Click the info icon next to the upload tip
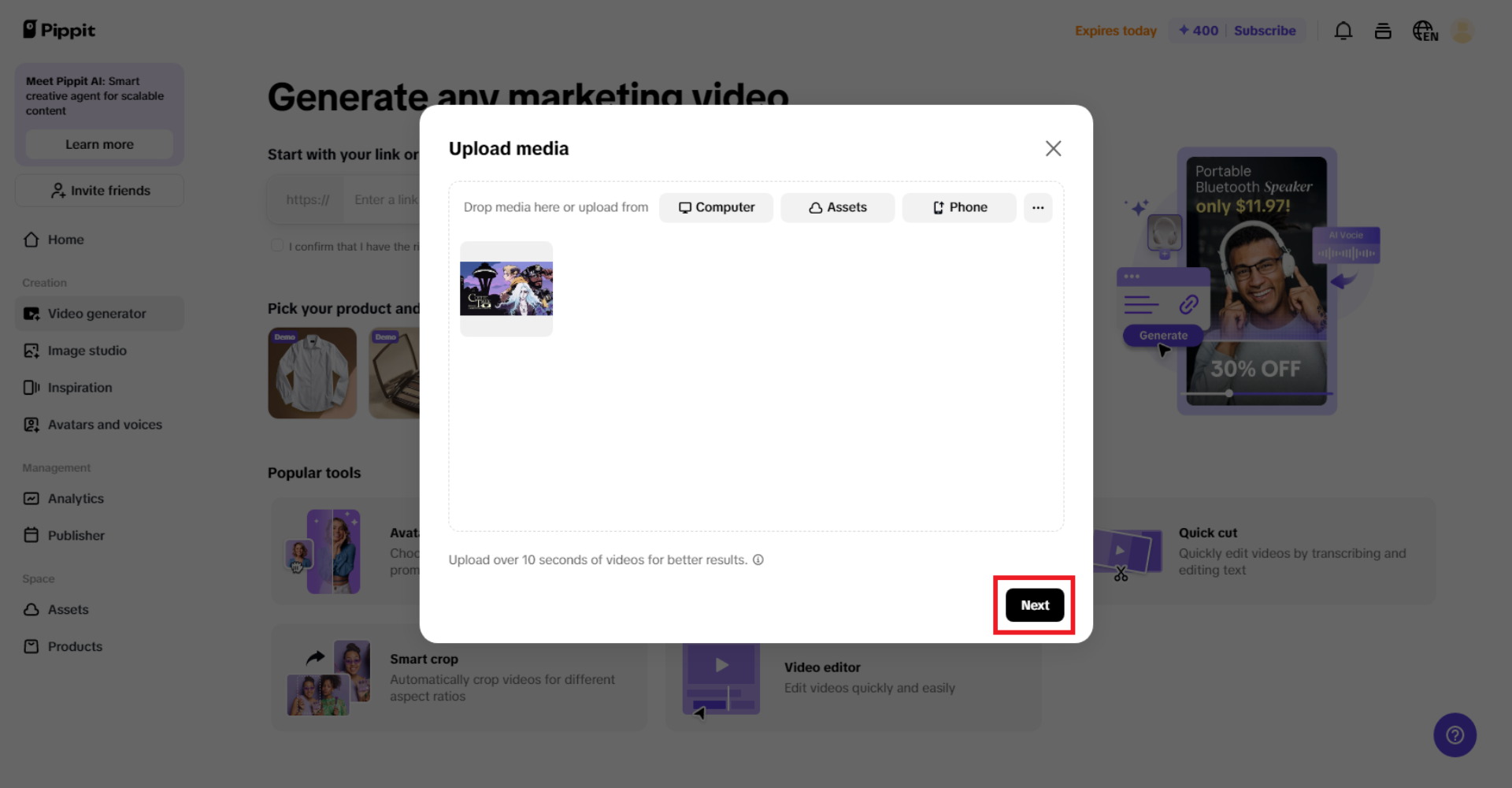 (x=758, y=559)
